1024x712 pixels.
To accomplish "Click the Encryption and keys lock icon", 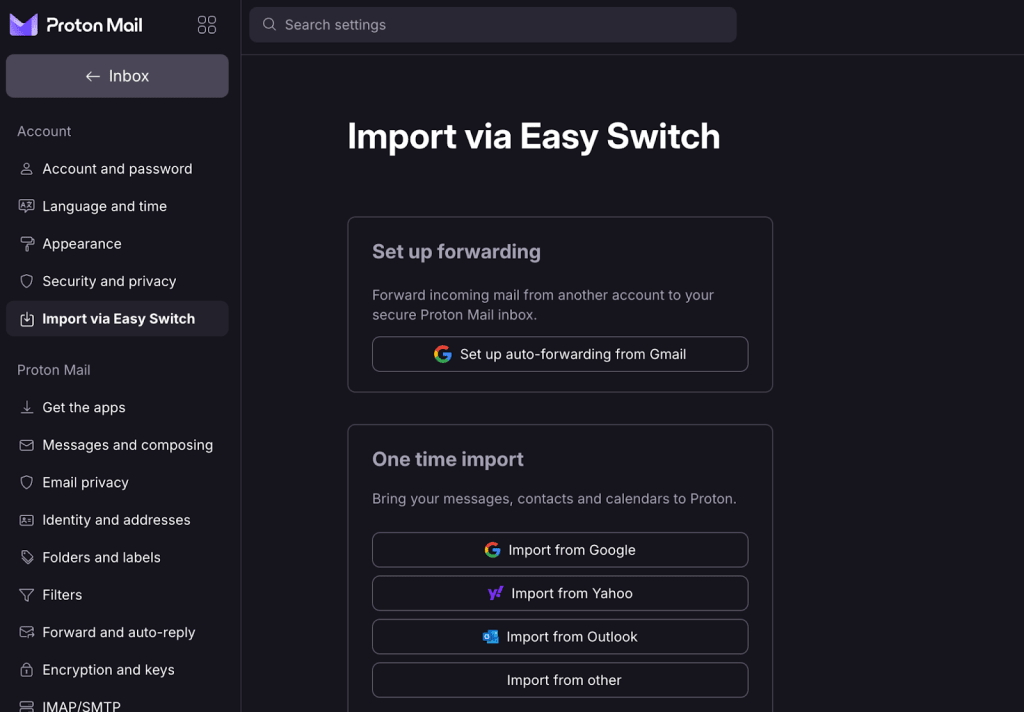I will point(26,670).
